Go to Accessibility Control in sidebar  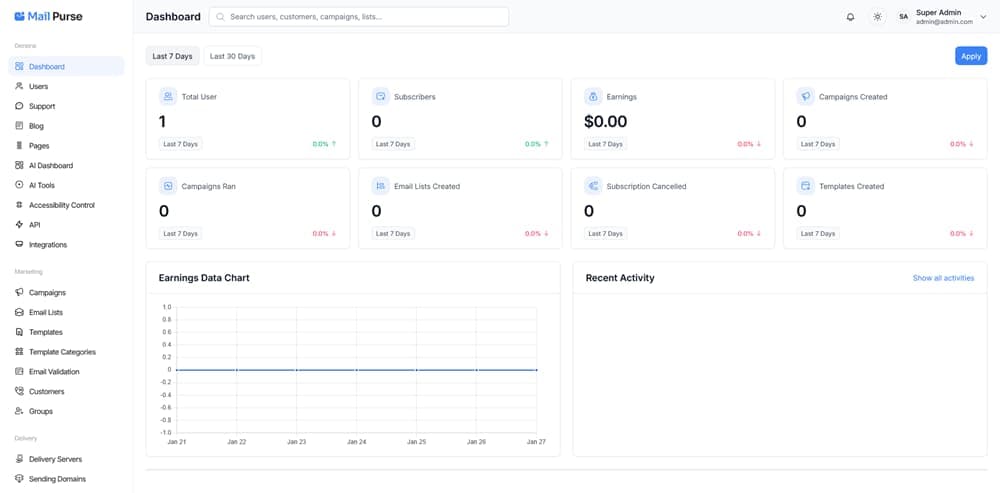61,205
